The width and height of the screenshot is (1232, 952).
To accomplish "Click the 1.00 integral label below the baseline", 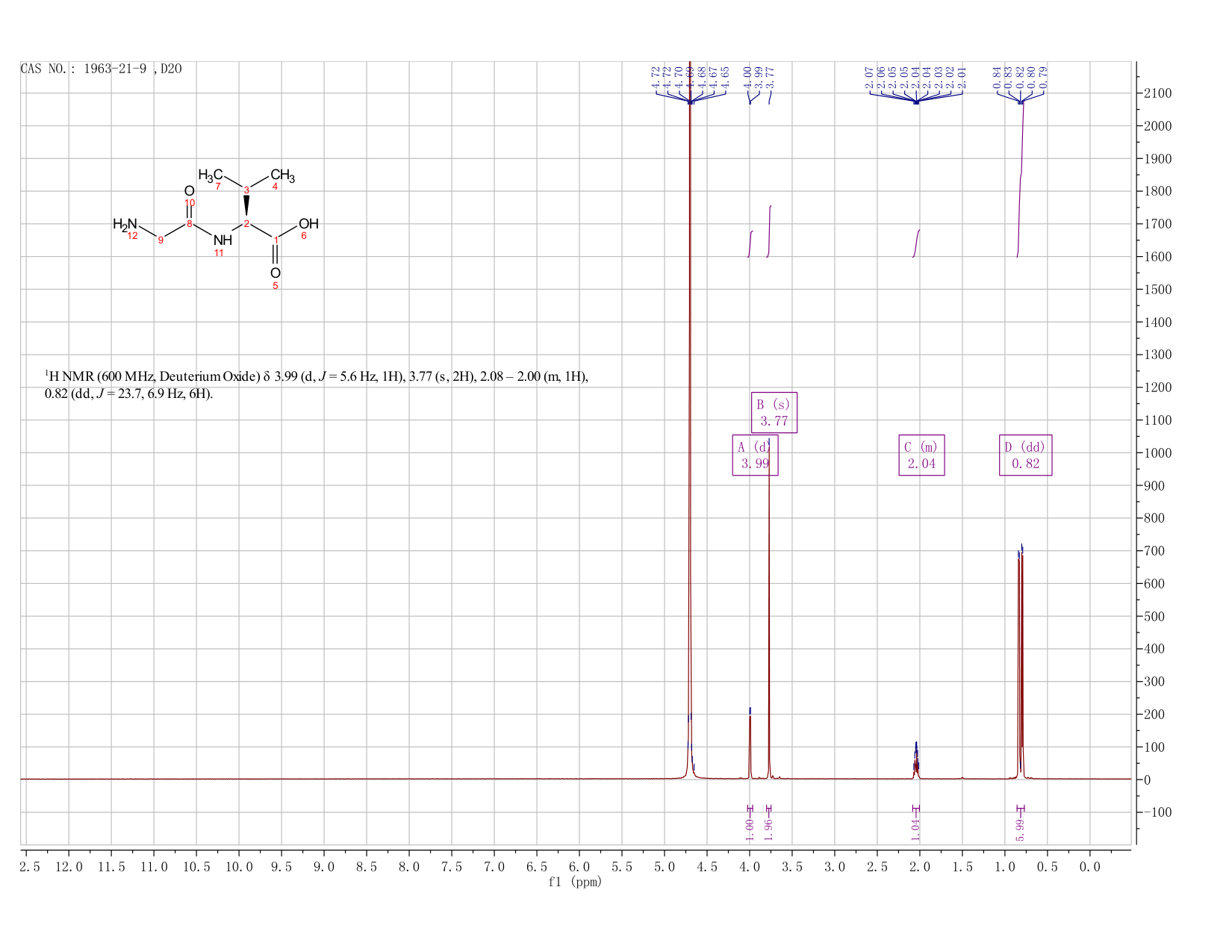I will point(750,827).
